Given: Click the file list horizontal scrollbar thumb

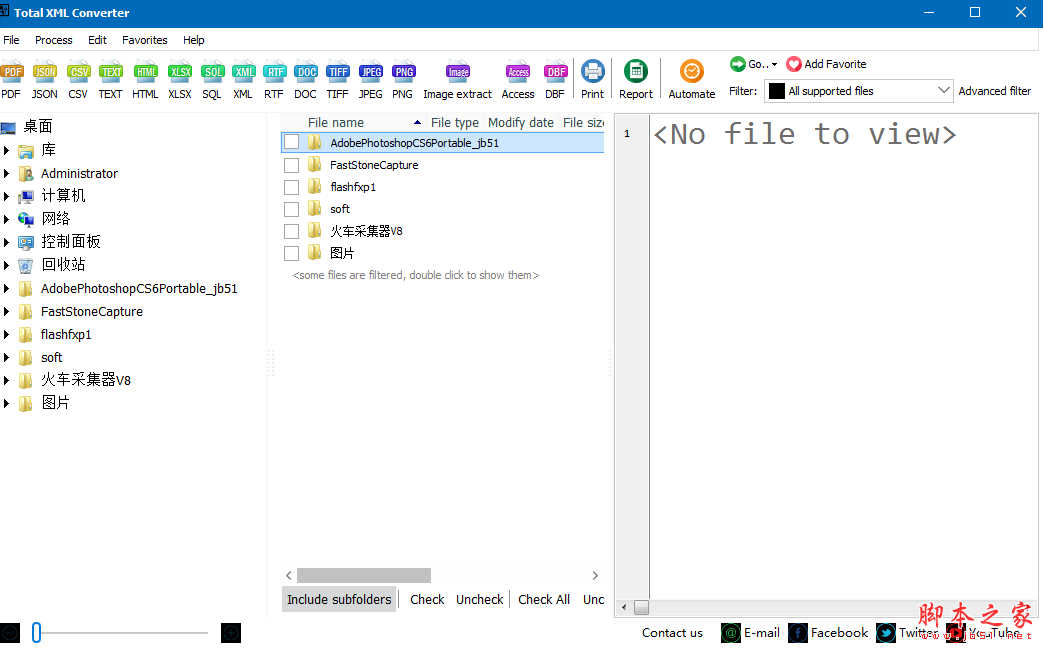Looking at the screenshot, I should pyautogui.click(x=364, y=575).
